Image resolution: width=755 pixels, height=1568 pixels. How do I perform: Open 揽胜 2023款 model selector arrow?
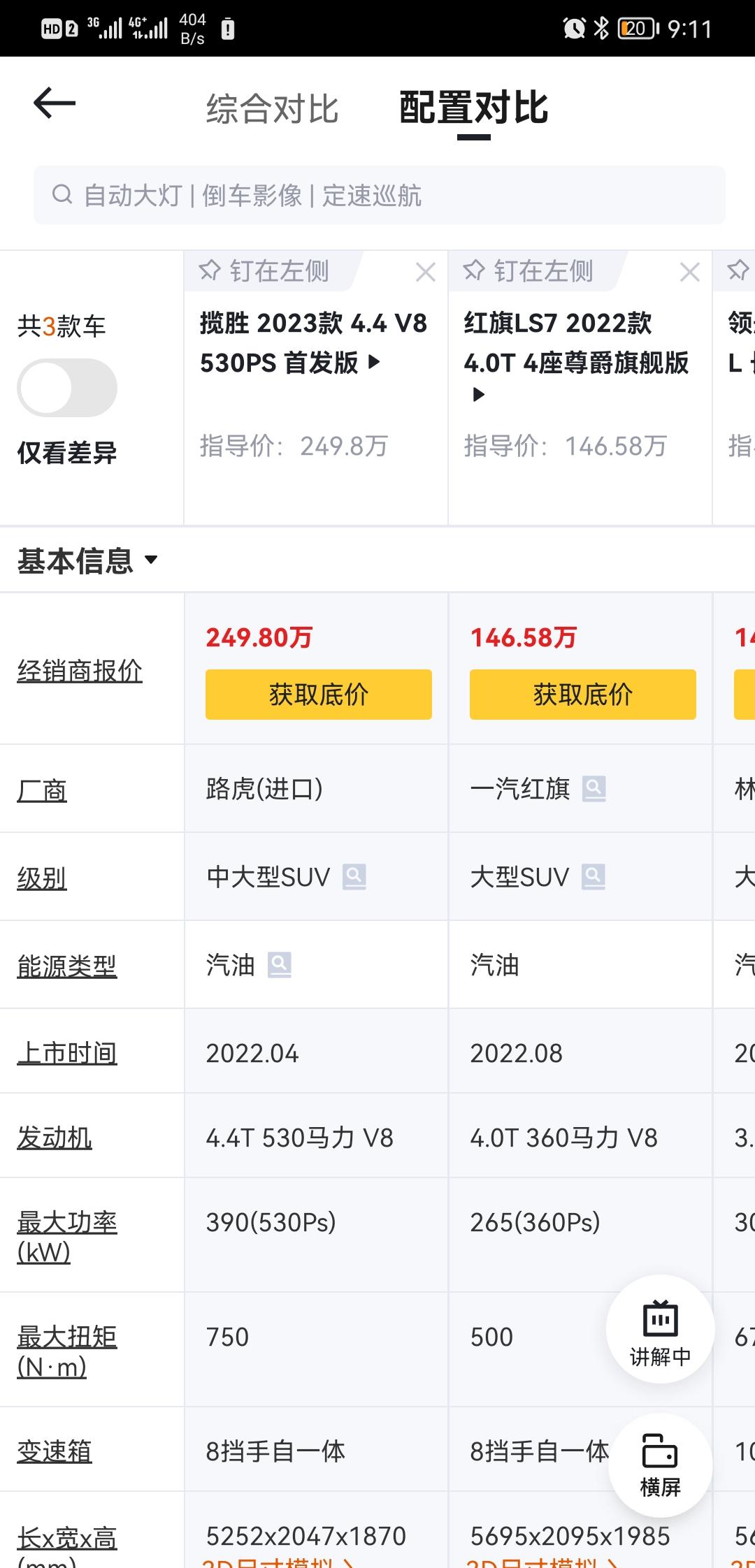pyautogui.click(x=374, y=362)
